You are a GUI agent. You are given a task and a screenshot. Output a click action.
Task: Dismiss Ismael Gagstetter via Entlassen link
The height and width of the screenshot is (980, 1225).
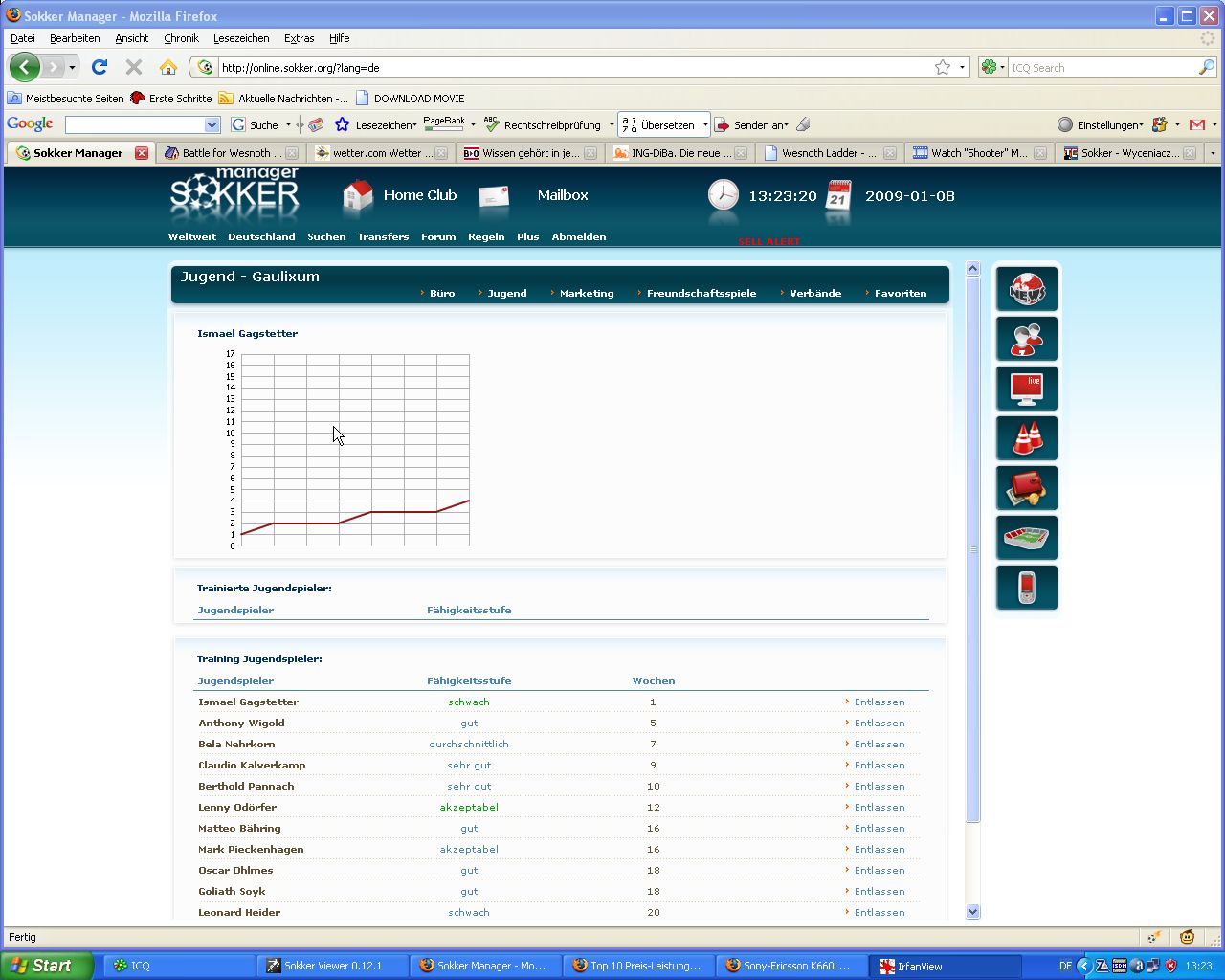coord(879,702)
